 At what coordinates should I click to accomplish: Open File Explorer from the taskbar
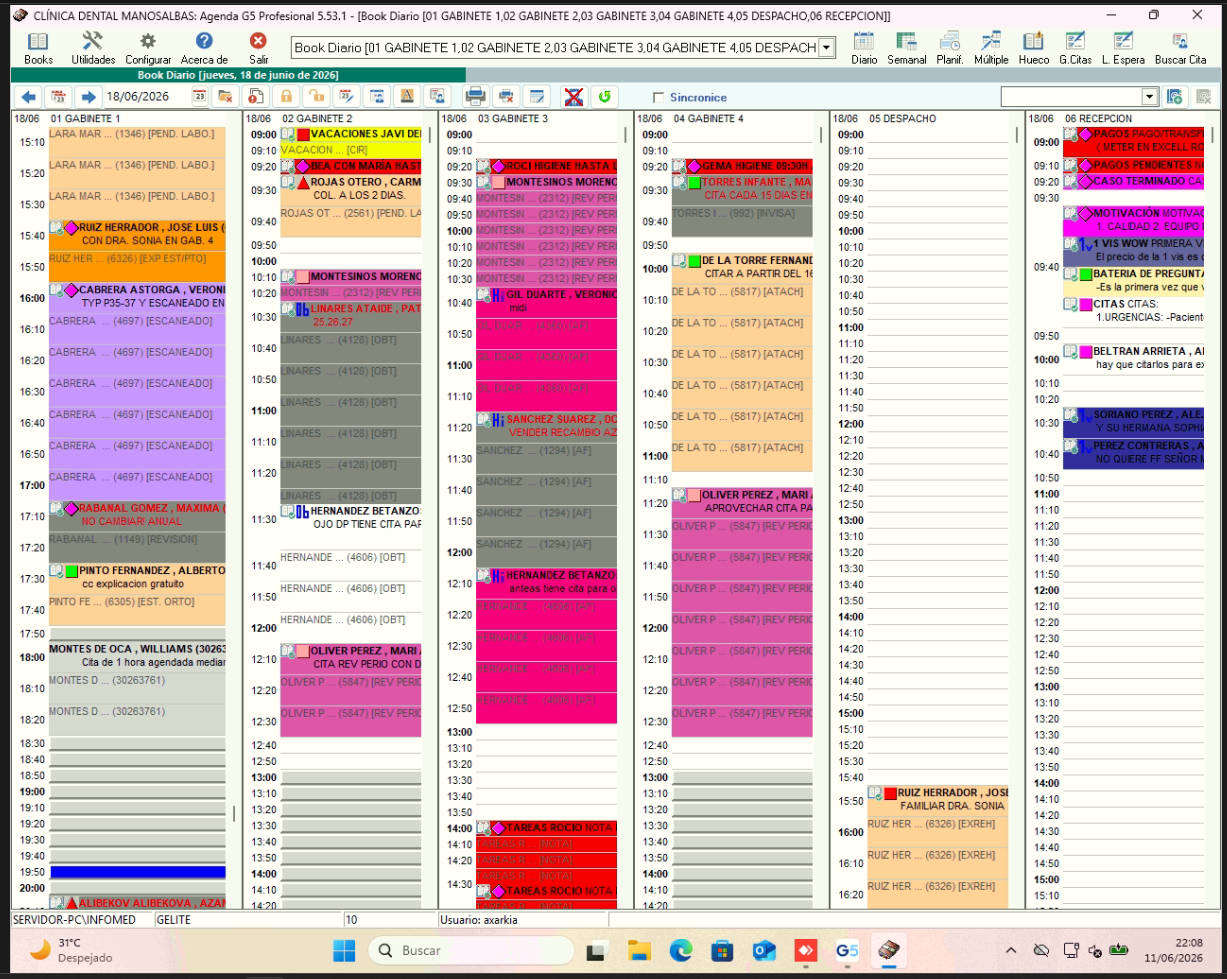click(x=639, y=950)
